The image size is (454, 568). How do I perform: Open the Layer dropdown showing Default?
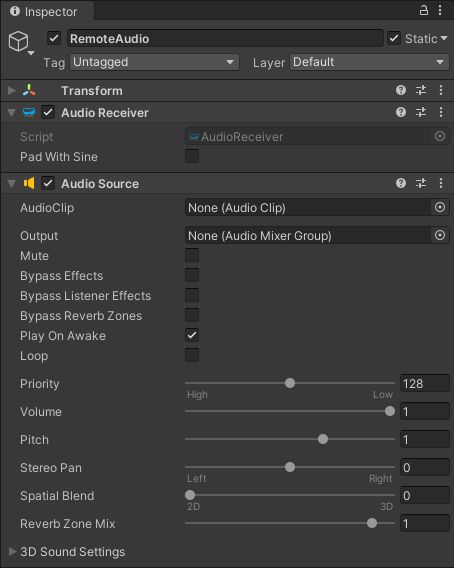(369, 62)
